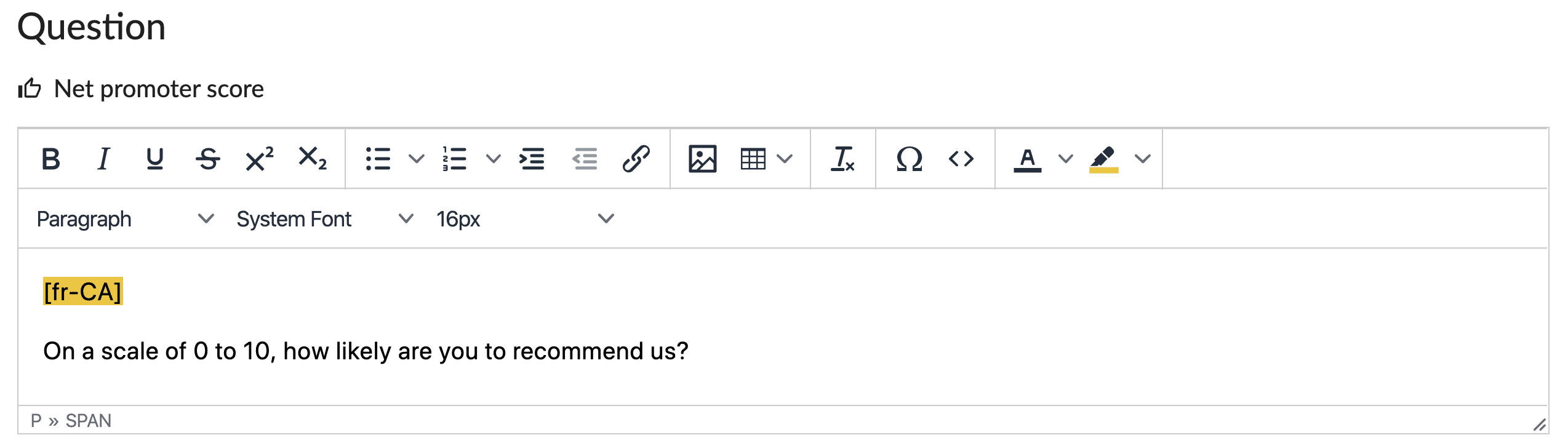
Task: Apply subscript formatting
Action: tap(312, 159)
